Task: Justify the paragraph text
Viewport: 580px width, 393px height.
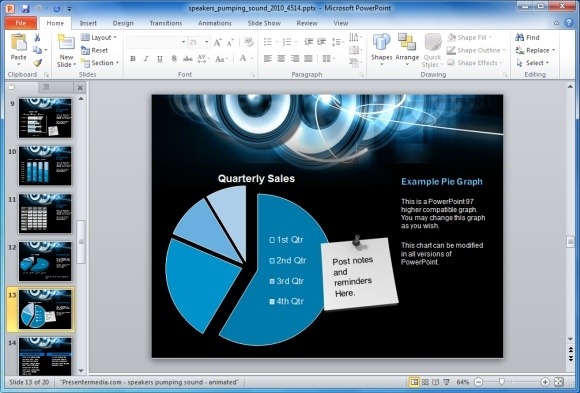Action: (x=308, y=58)
